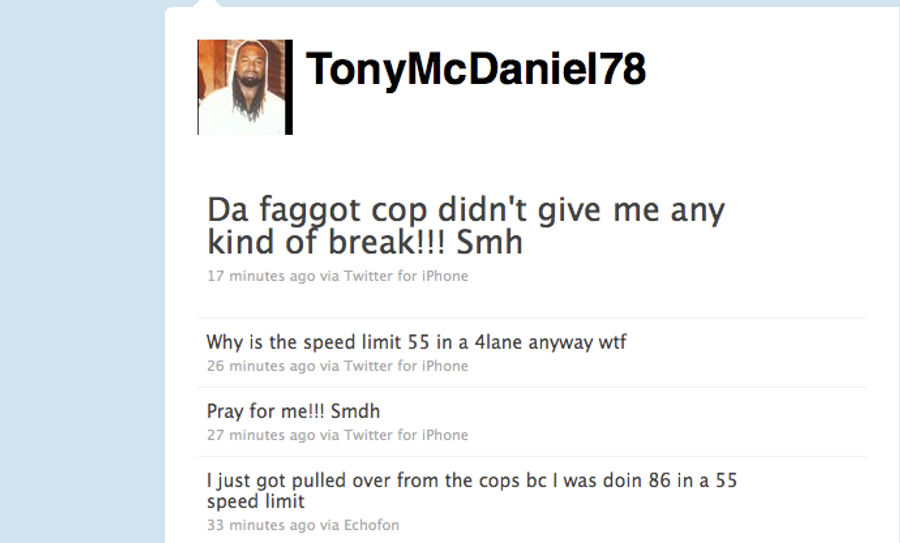Screen dimensions: 900x543
Task: Open the '27 minutes ago' timestamp link
Action: (261, 435)
